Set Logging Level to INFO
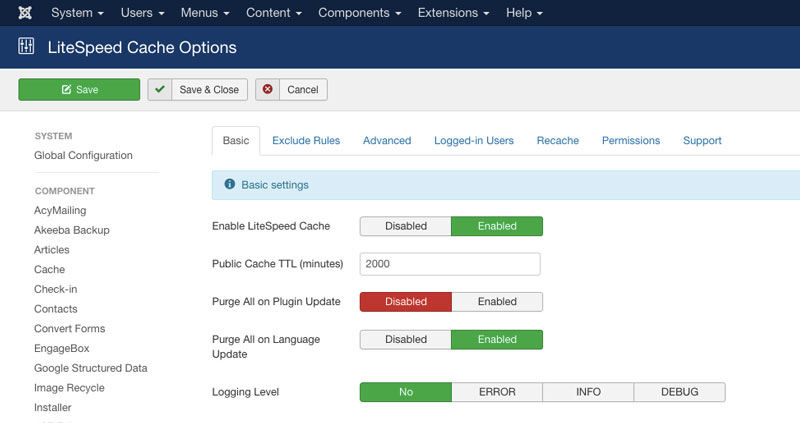Screen dimensions: 800x423 pos(588,392)
